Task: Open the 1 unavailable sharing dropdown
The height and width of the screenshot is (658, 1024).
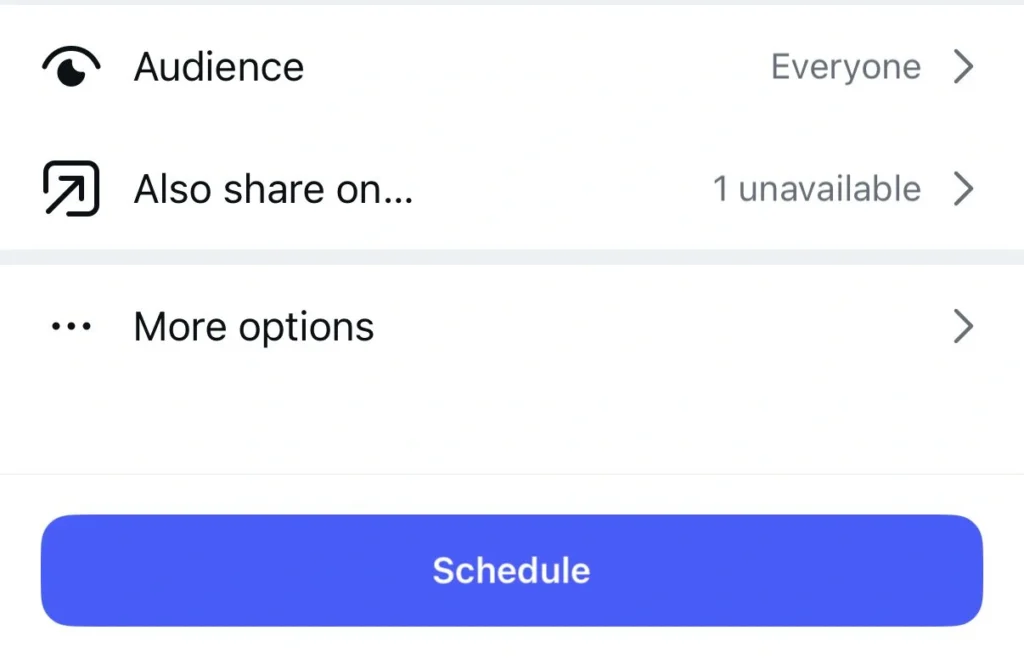Action: pos(816,188)
